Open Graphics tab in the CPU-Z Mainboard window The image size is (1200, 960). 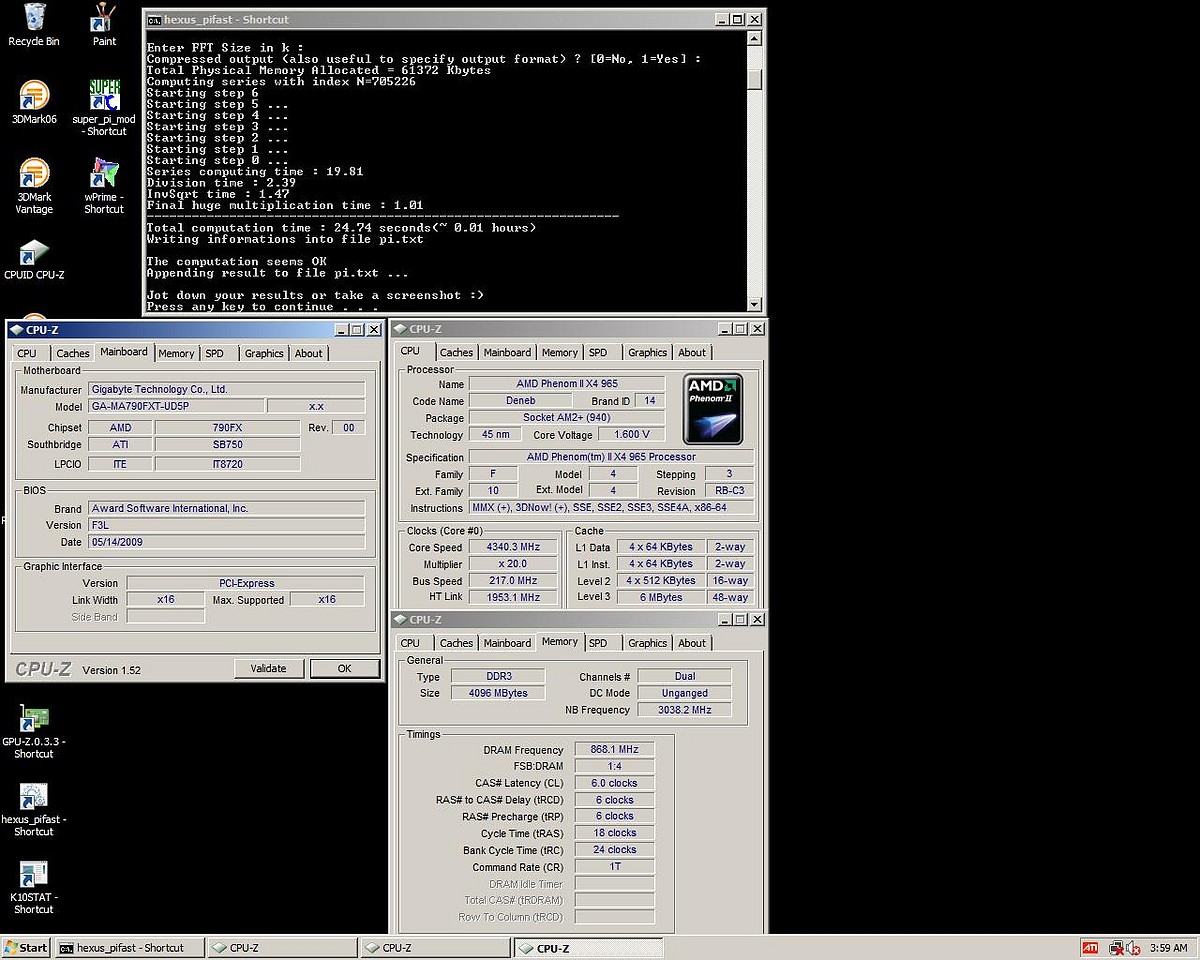click(x=264, y=353)
